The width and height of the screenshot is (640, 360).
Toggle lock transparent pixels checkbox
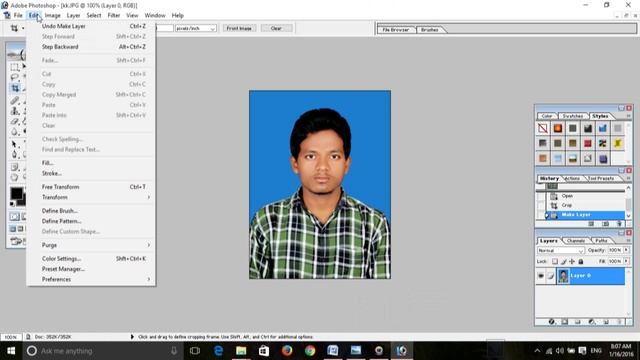click(555, 261)
